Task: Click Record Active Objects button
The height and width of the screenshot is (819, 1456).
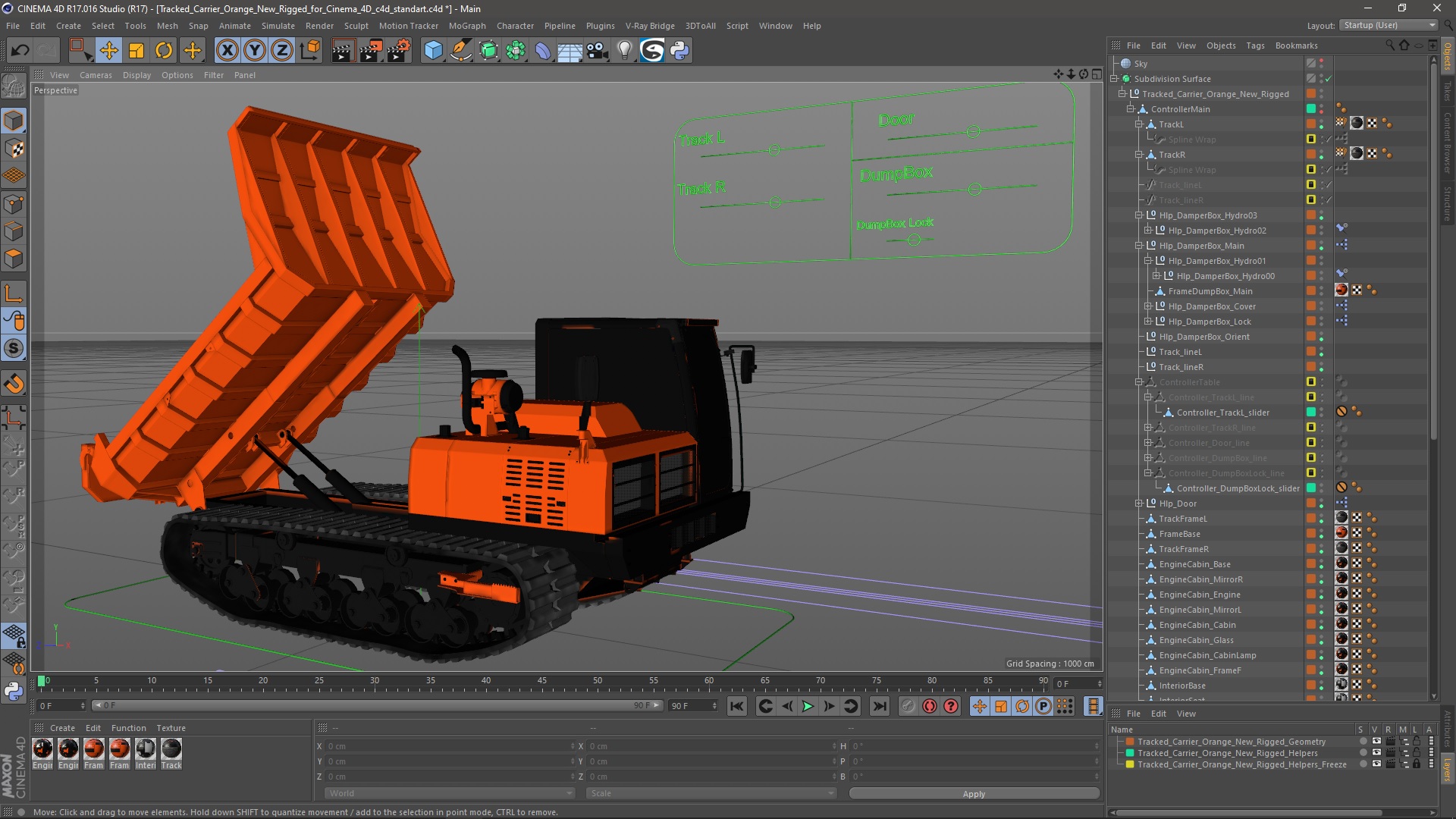Action: coord(908,706)
